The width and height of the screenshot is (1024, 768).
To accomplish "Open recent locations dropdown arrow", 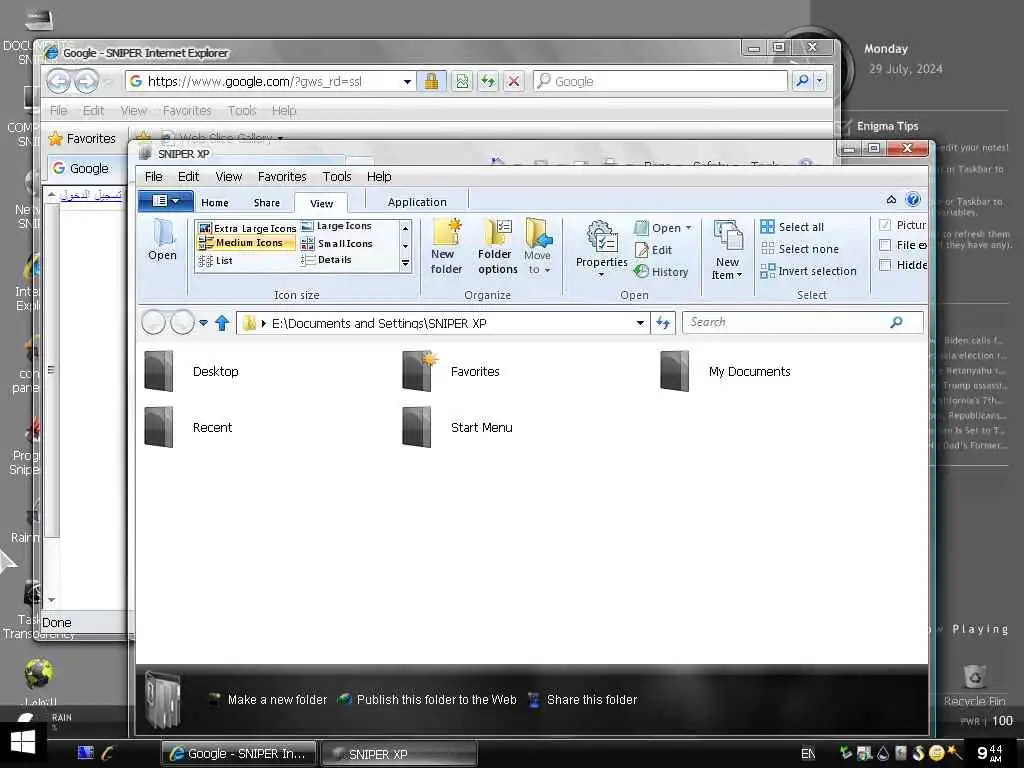I will (203, 323).
